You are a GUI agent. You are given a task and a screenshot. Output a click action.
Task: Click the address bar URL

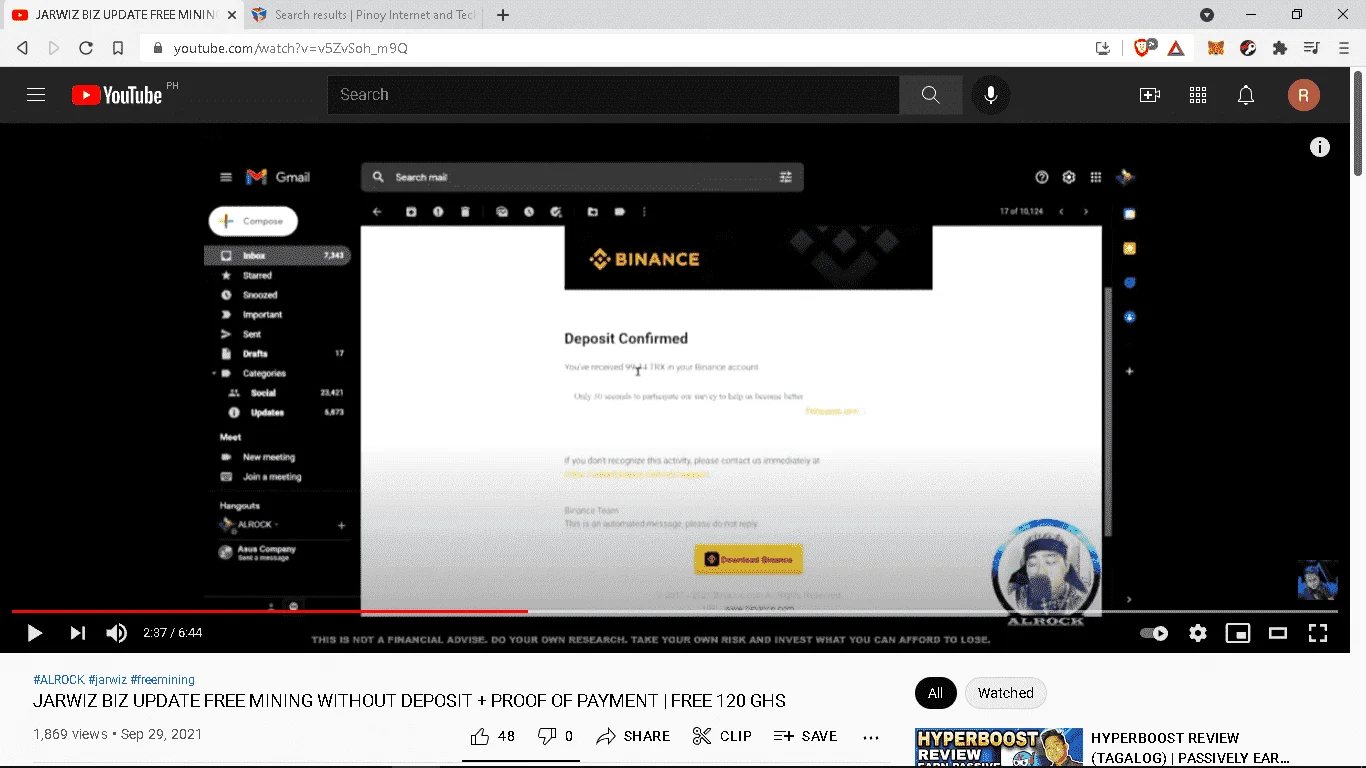point(291,48)
